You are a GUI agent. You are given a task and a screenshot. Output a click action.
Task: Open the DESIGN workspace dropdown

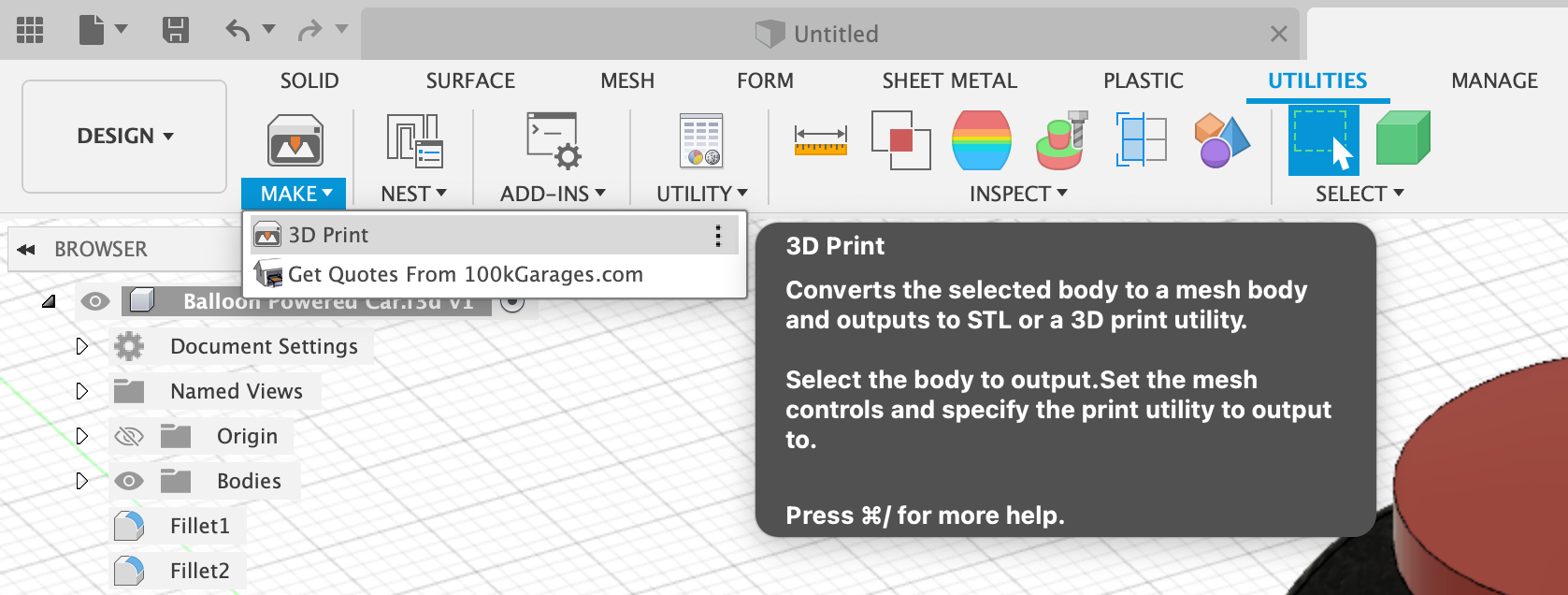(x=124, y=137)
